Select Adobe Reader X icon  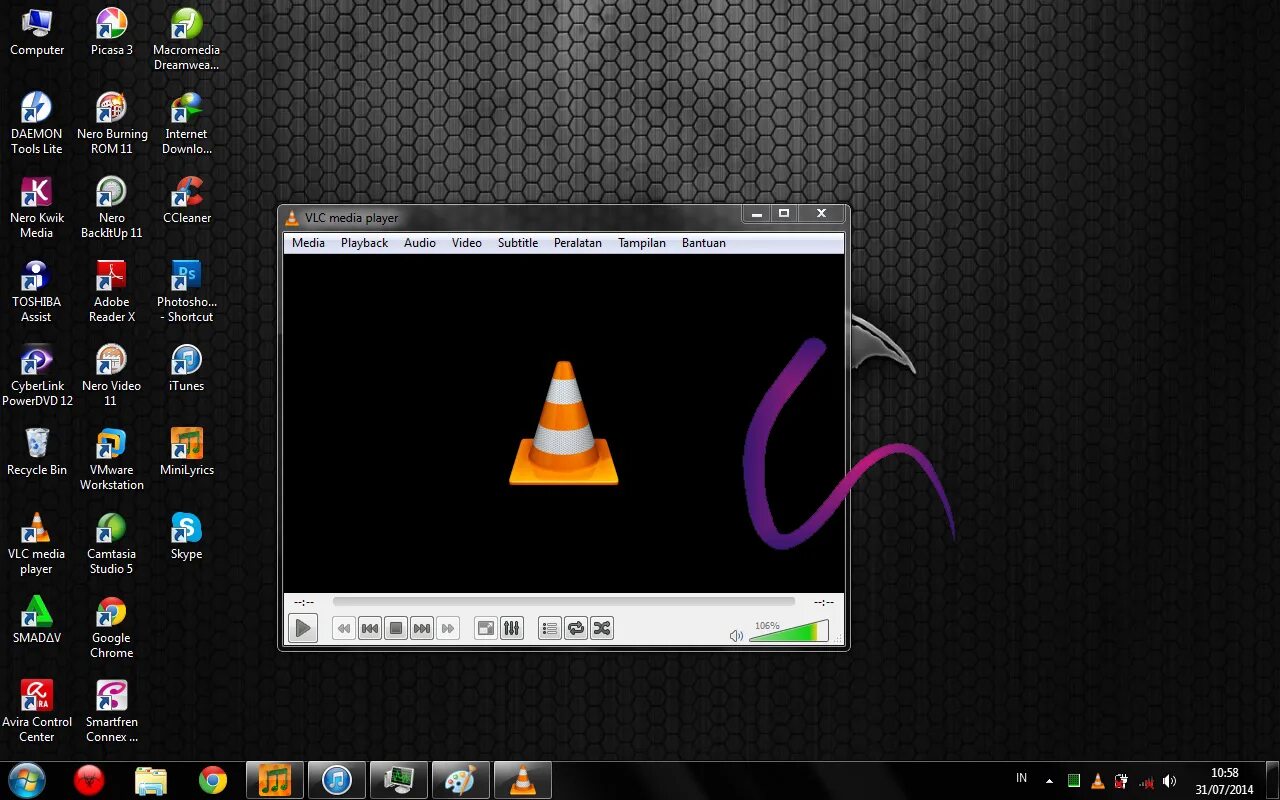coord(112,292)
